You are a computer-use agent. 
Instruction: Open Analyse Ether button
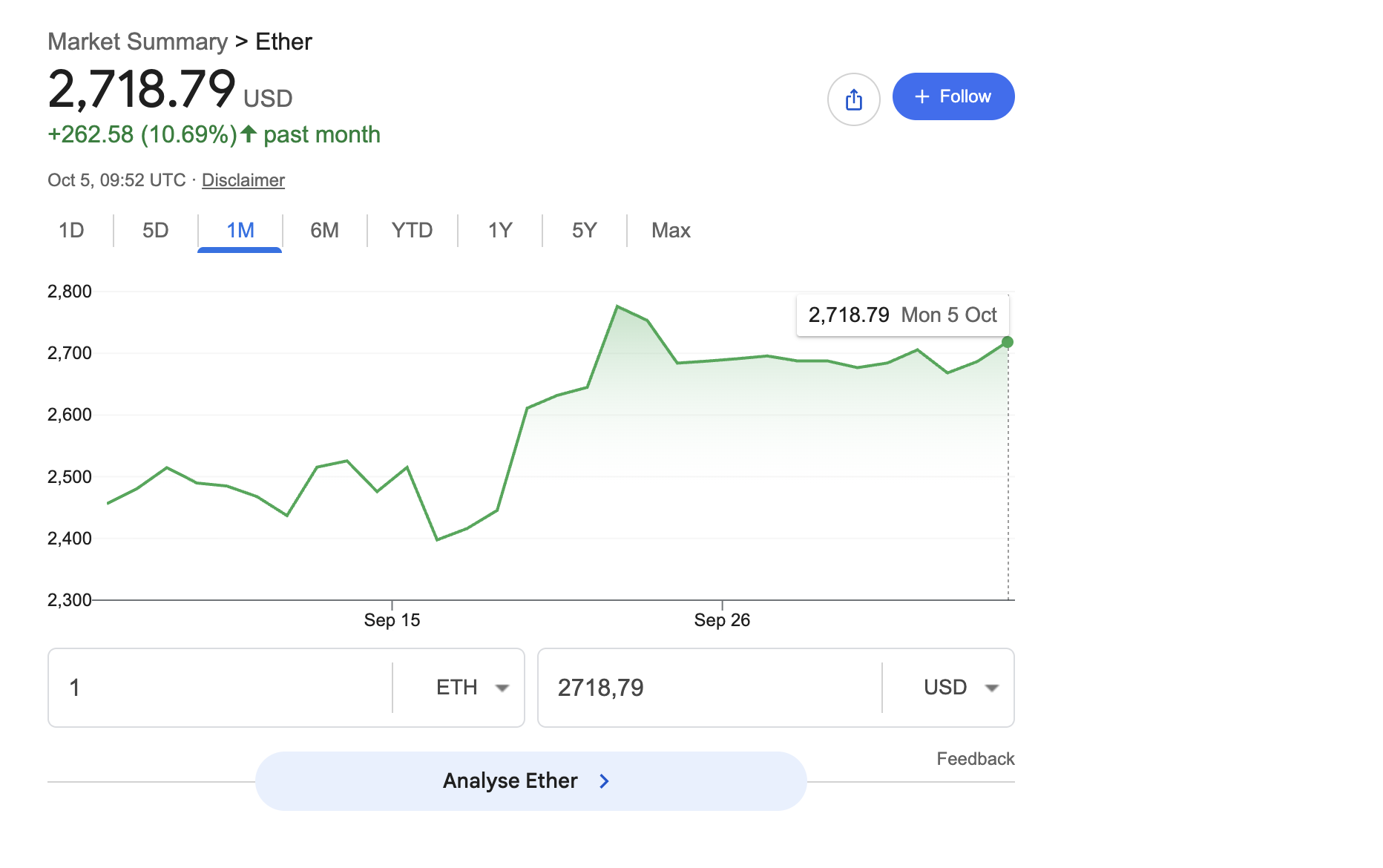tap(530, 780)
